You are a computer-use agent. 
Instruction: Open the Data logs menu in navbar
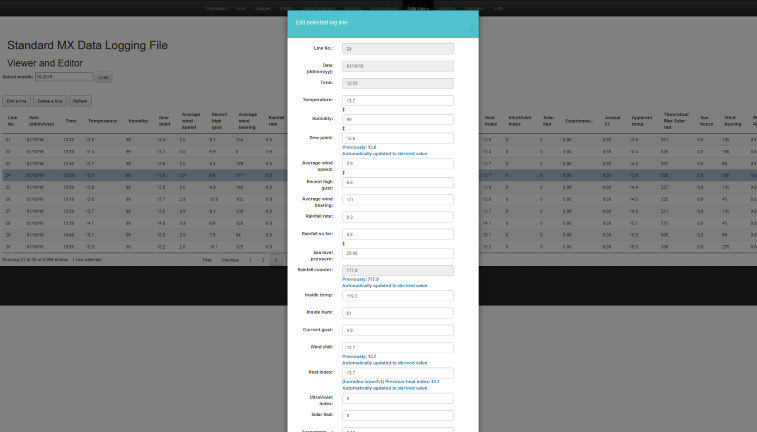click(x=416, y=7)
